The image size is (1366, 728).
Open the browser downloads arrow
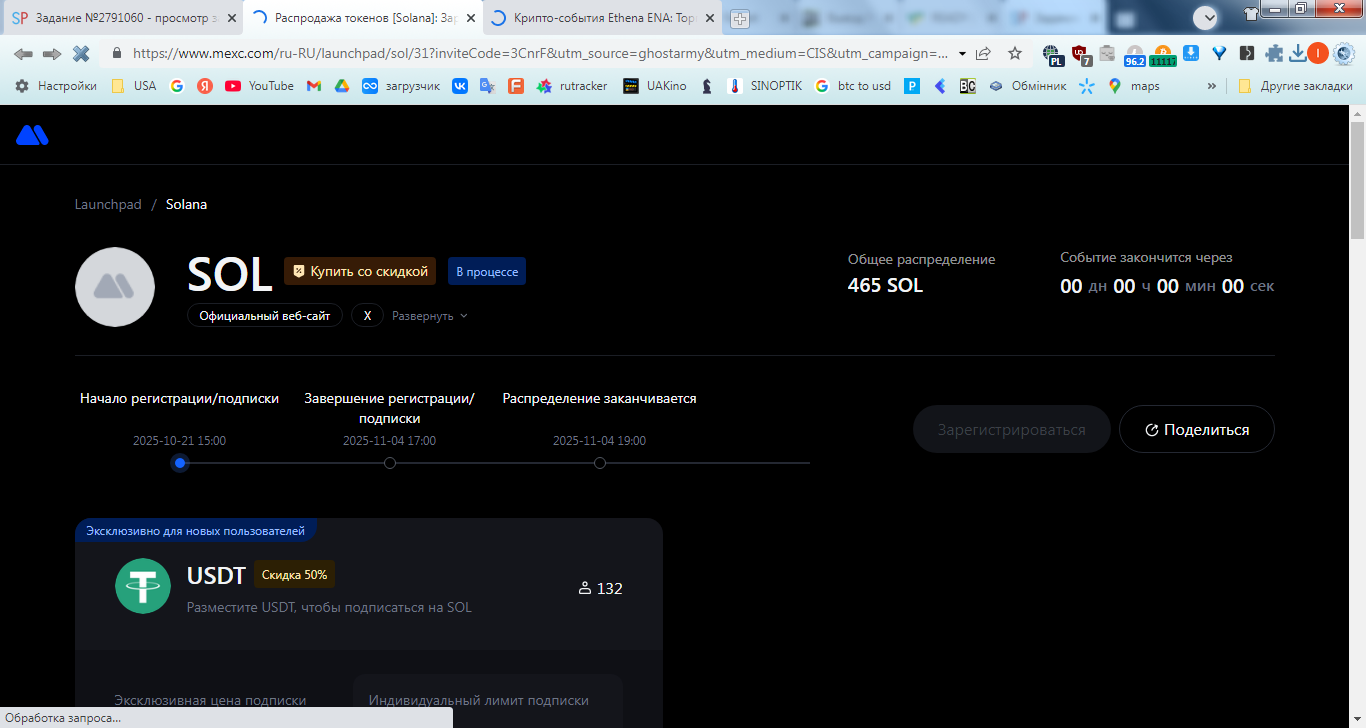(x=1297, y=53)
